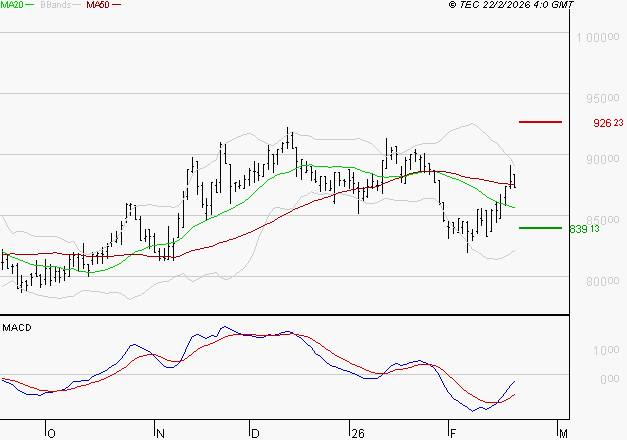Click the D month label on time axis
627x440 pixels.
point(255,434)
